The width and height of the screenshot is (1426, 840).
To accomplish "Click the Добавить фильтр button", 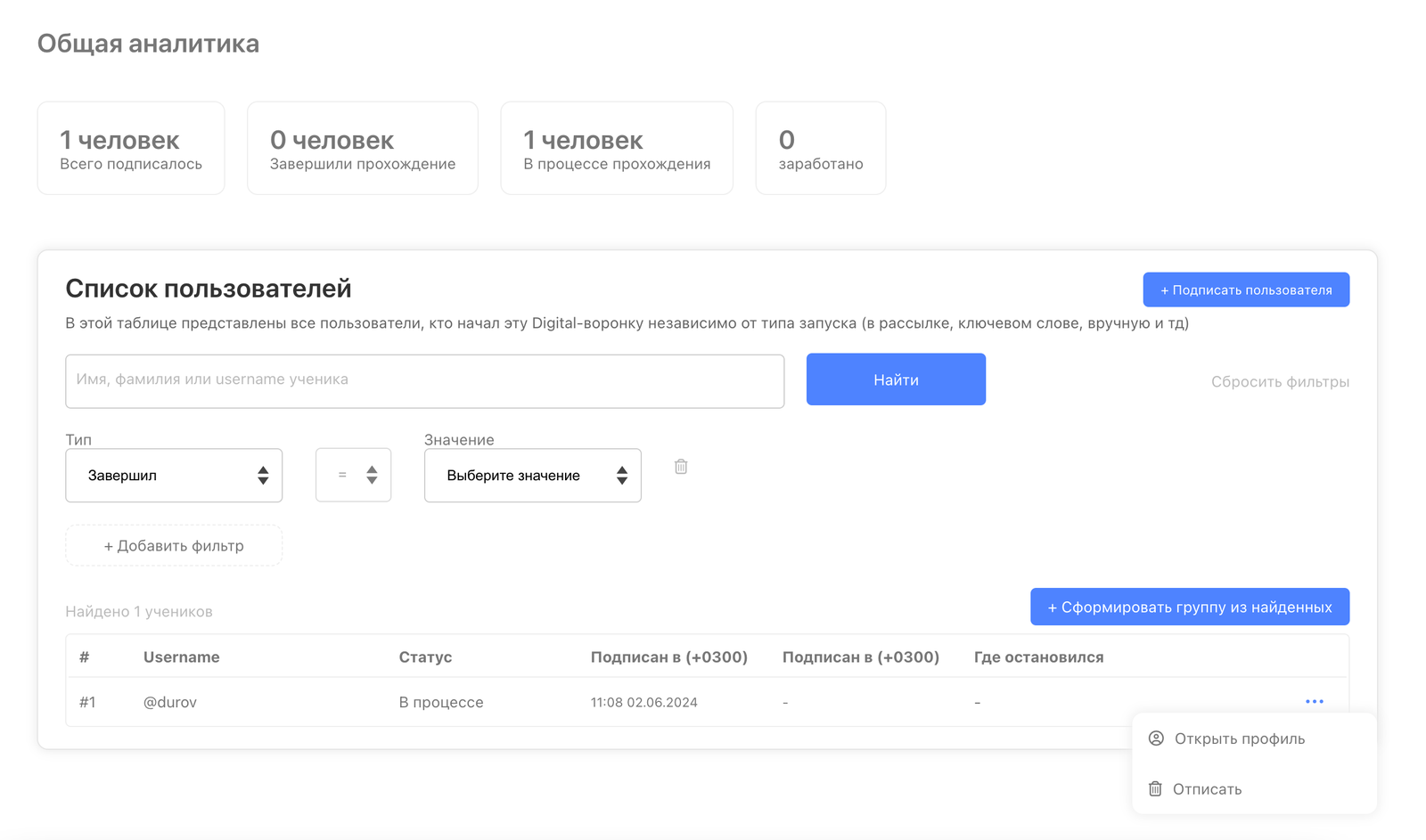I will (174, 545).
